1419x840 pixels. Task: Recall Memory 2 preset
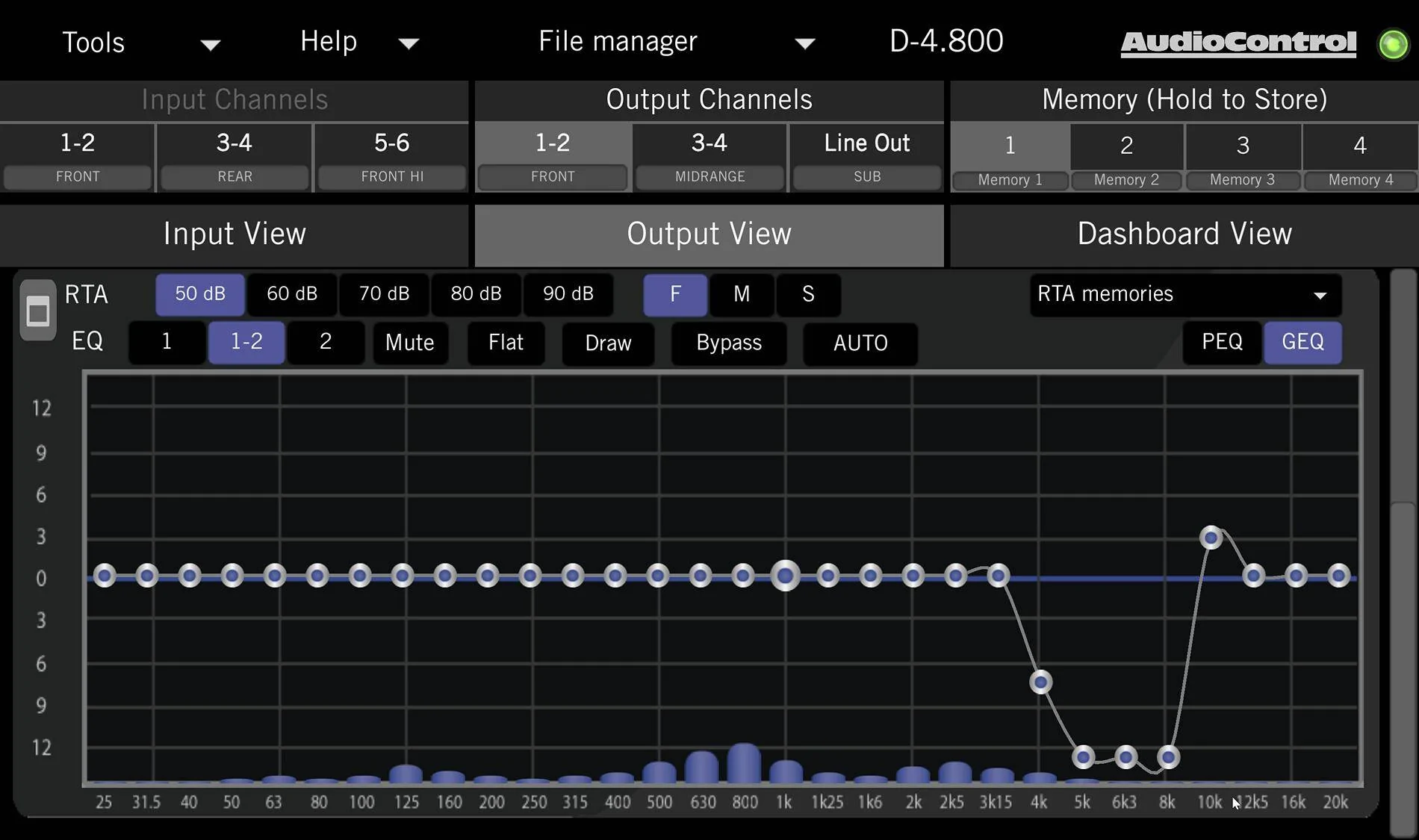1126,158
